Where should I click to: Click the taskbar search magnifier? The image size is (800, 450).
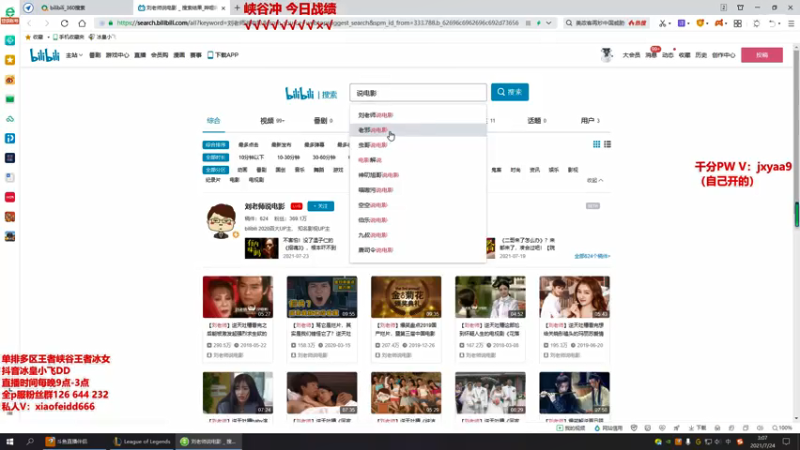pos(30,442)
